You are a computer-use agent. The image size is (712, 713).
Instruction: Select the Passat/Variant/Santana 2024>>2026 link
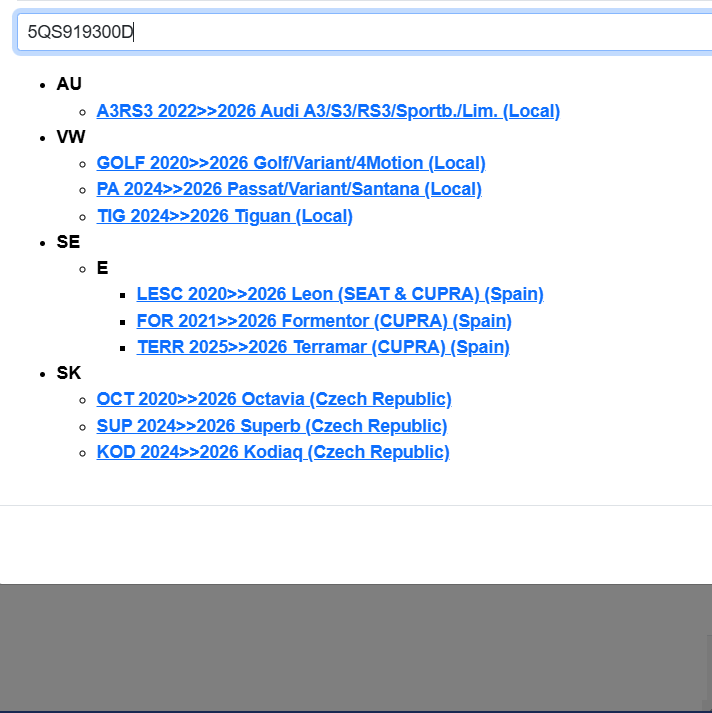pos(289,189)
